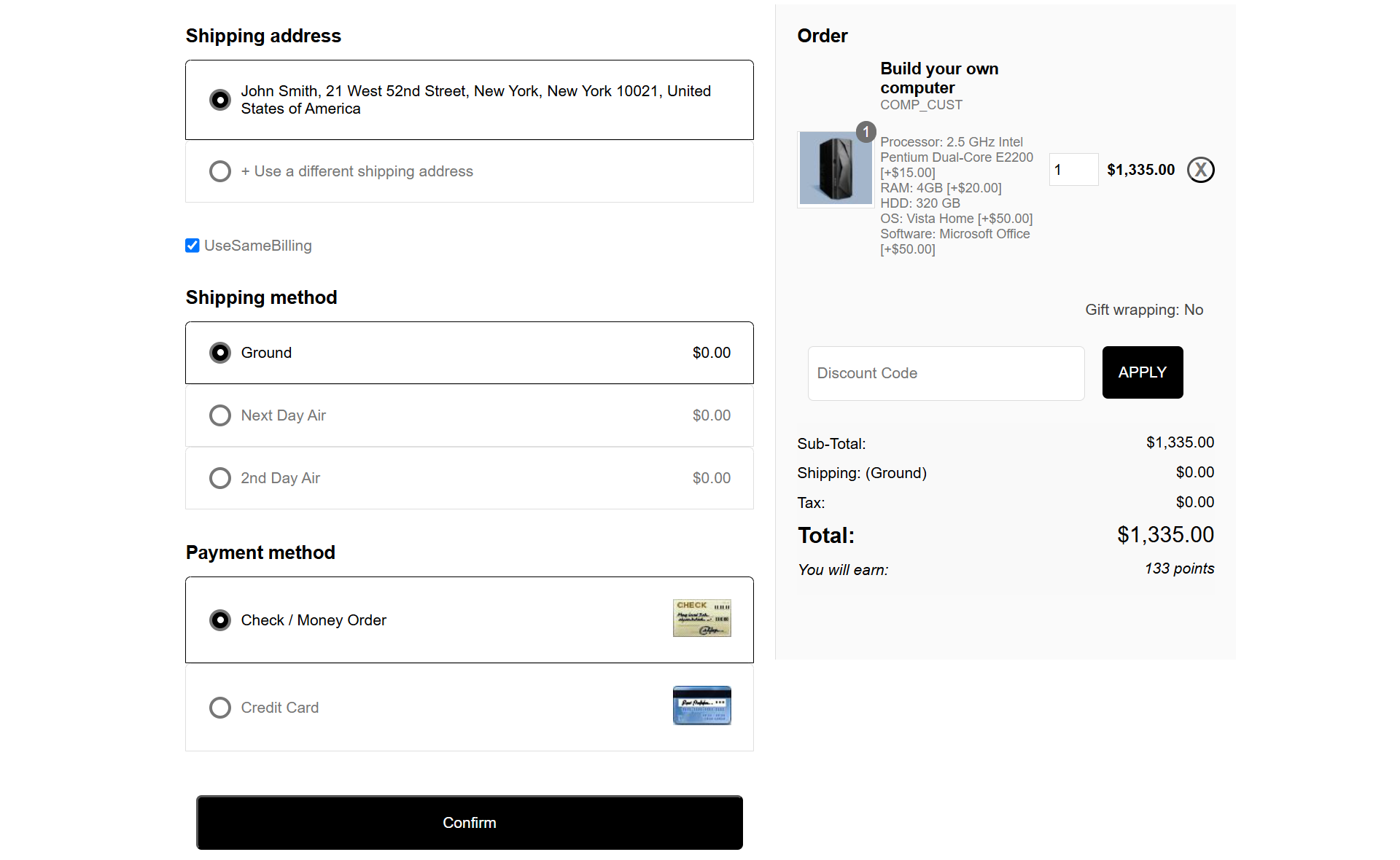Click the Ground shipping $0.00 price
This screenshot has width=1400, height=860.
[711, 353]
